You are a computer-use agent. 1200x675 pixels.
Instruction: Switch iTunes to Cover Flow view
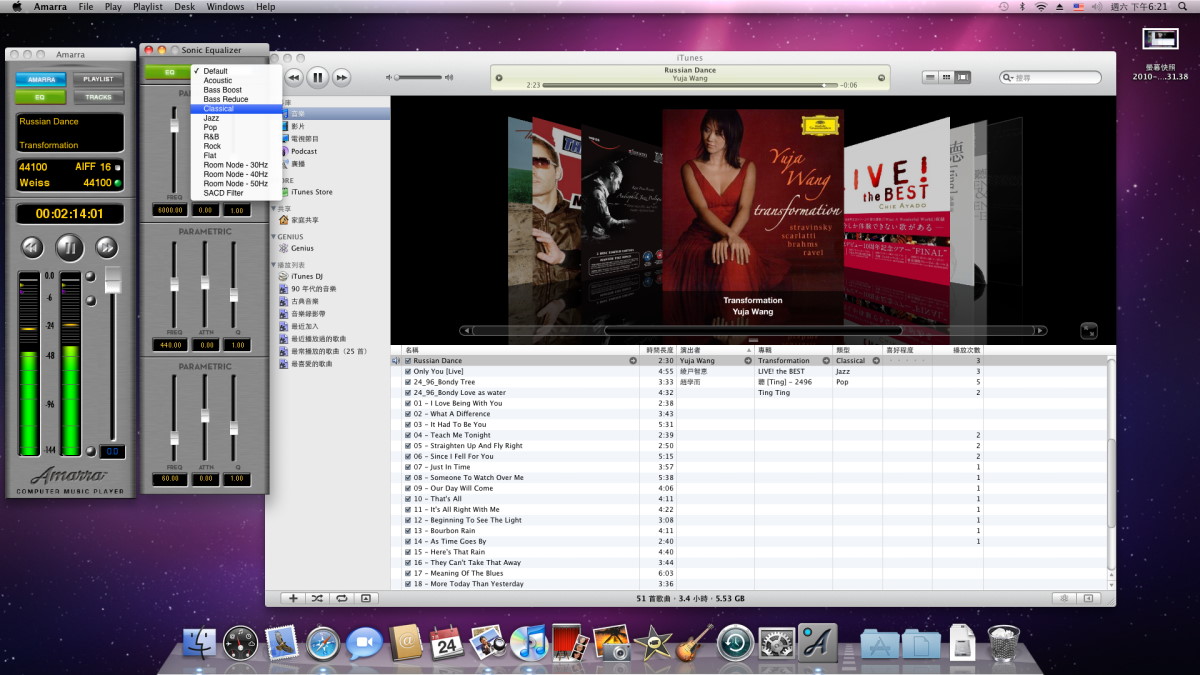963,77
